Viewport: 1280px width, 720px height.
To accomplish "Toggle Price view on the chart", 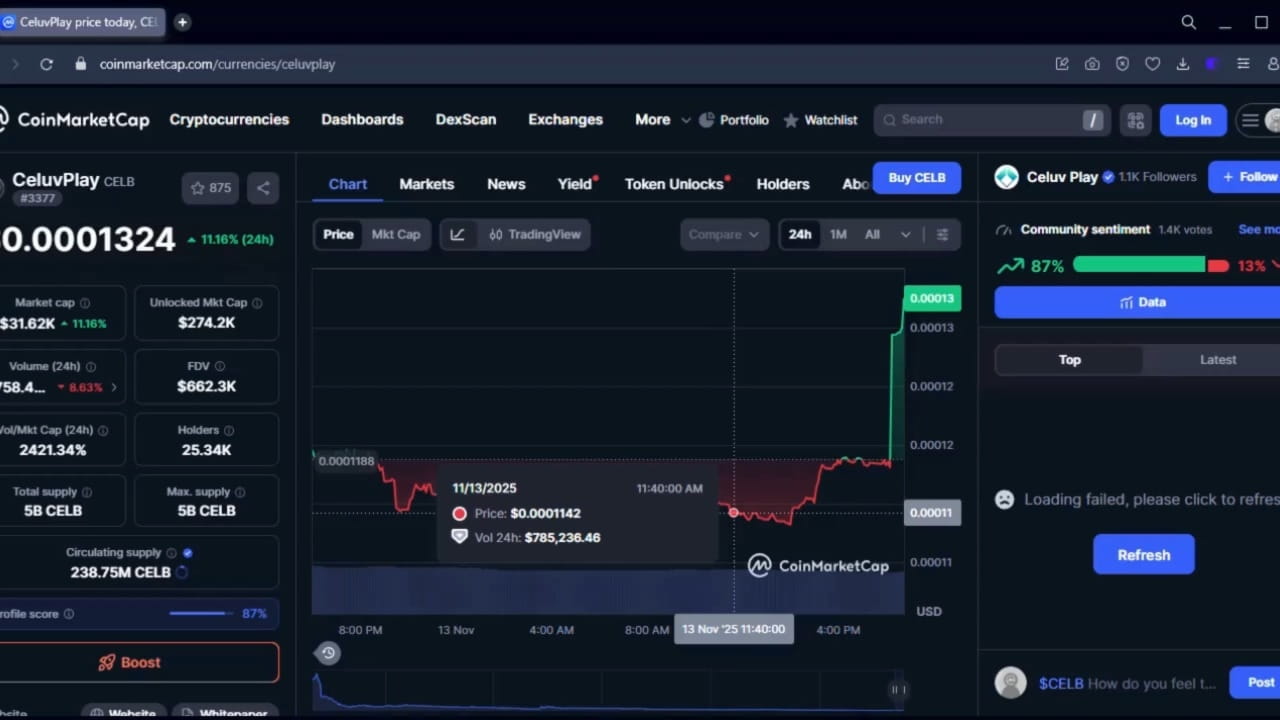I will tap(338, 234).
